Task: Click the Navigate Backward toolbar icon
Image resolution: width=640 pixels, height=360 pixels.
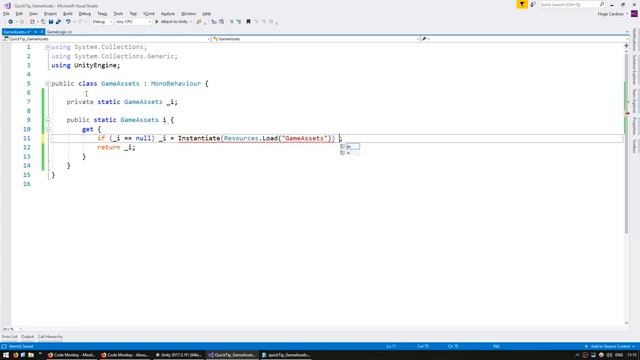Action: 11,22
